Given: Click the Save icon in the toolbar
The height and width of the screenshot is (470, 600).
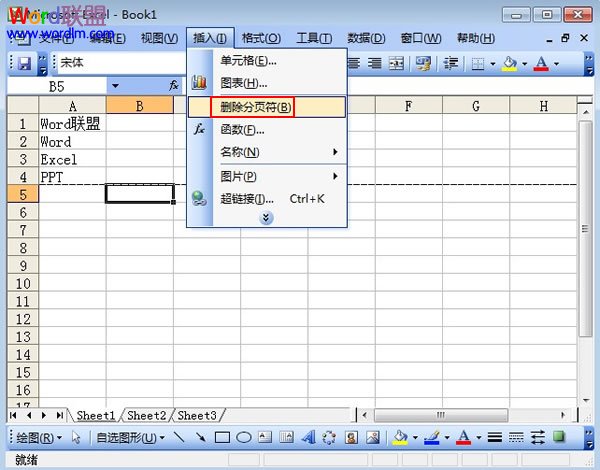Looking at the screenshot, I should (x=24, y=63).
